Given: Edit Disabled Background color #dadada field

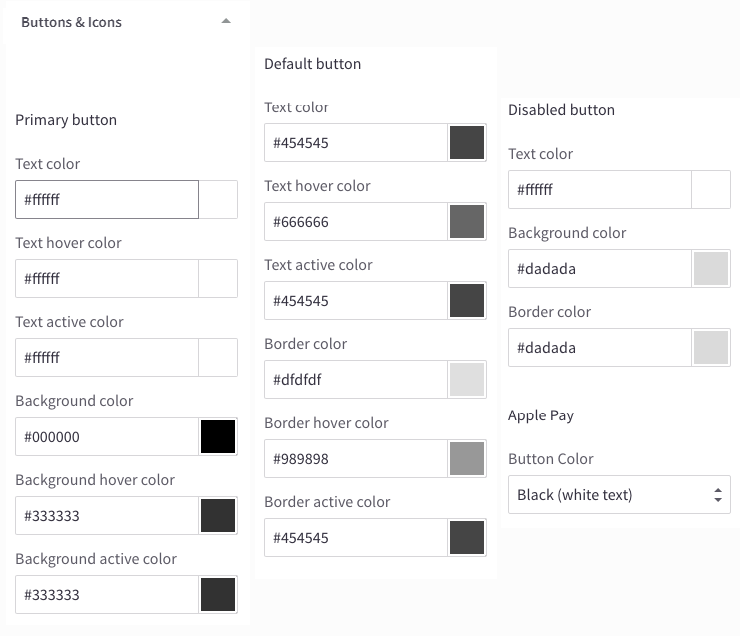Looking at the screenshot, I should (600, 269).
